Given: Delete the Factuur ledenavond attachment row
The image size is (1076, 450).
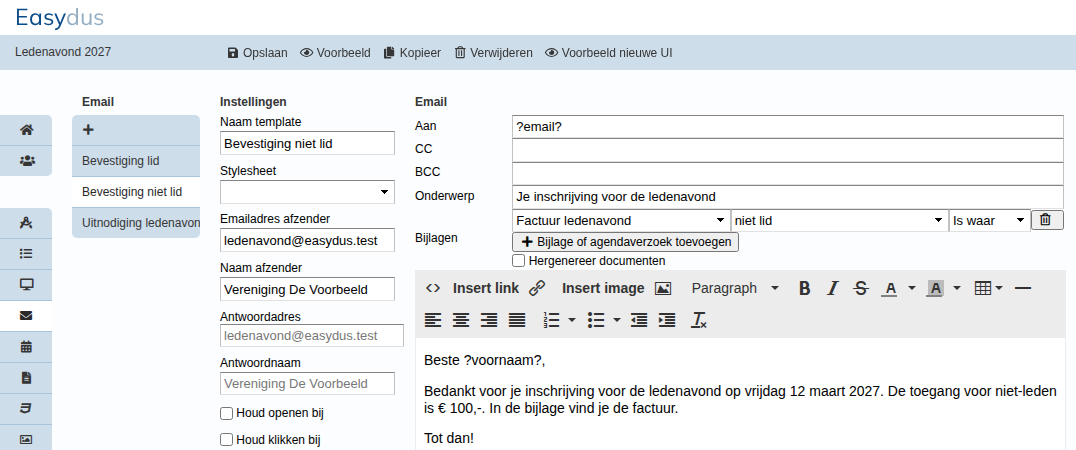Looking at the screenshot, I should click(1045, 220).
